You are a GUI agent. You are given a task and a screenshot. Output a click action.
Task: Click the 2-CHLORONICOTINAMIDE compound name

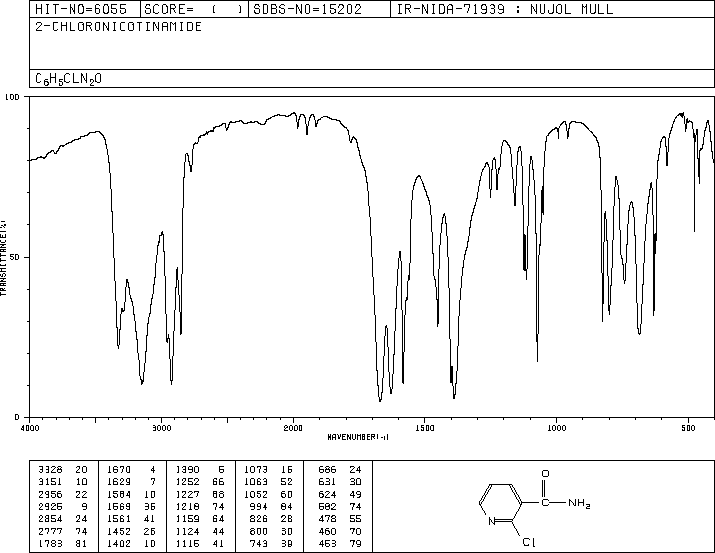(x=118, y=26)
